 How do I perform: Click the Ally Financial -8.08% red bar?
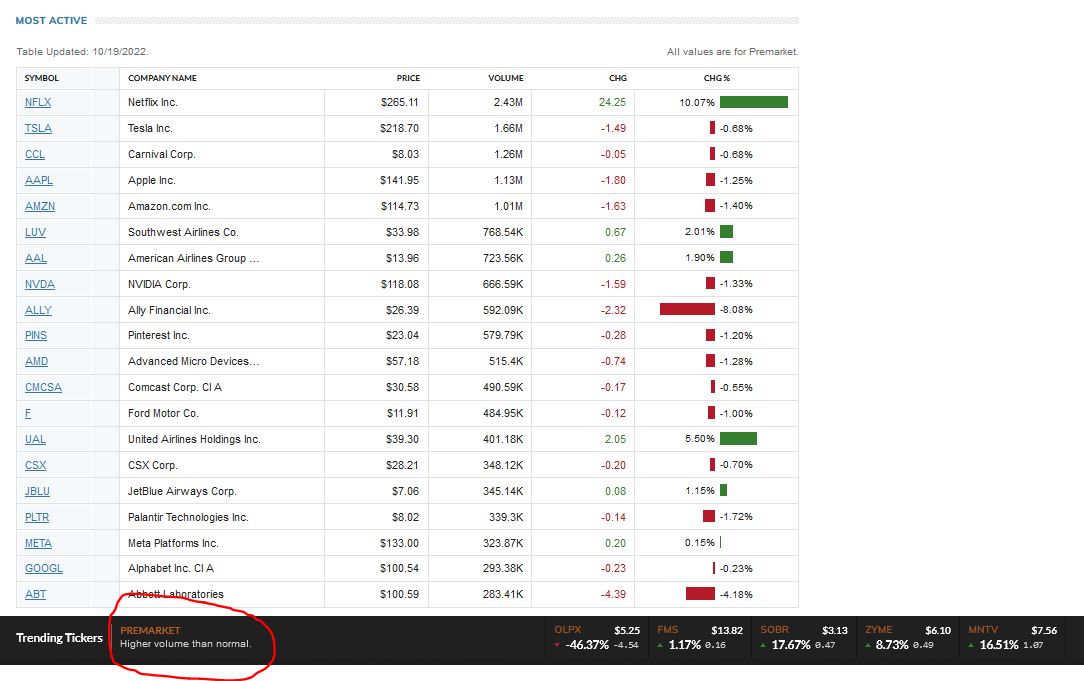(x=687, y=309)
